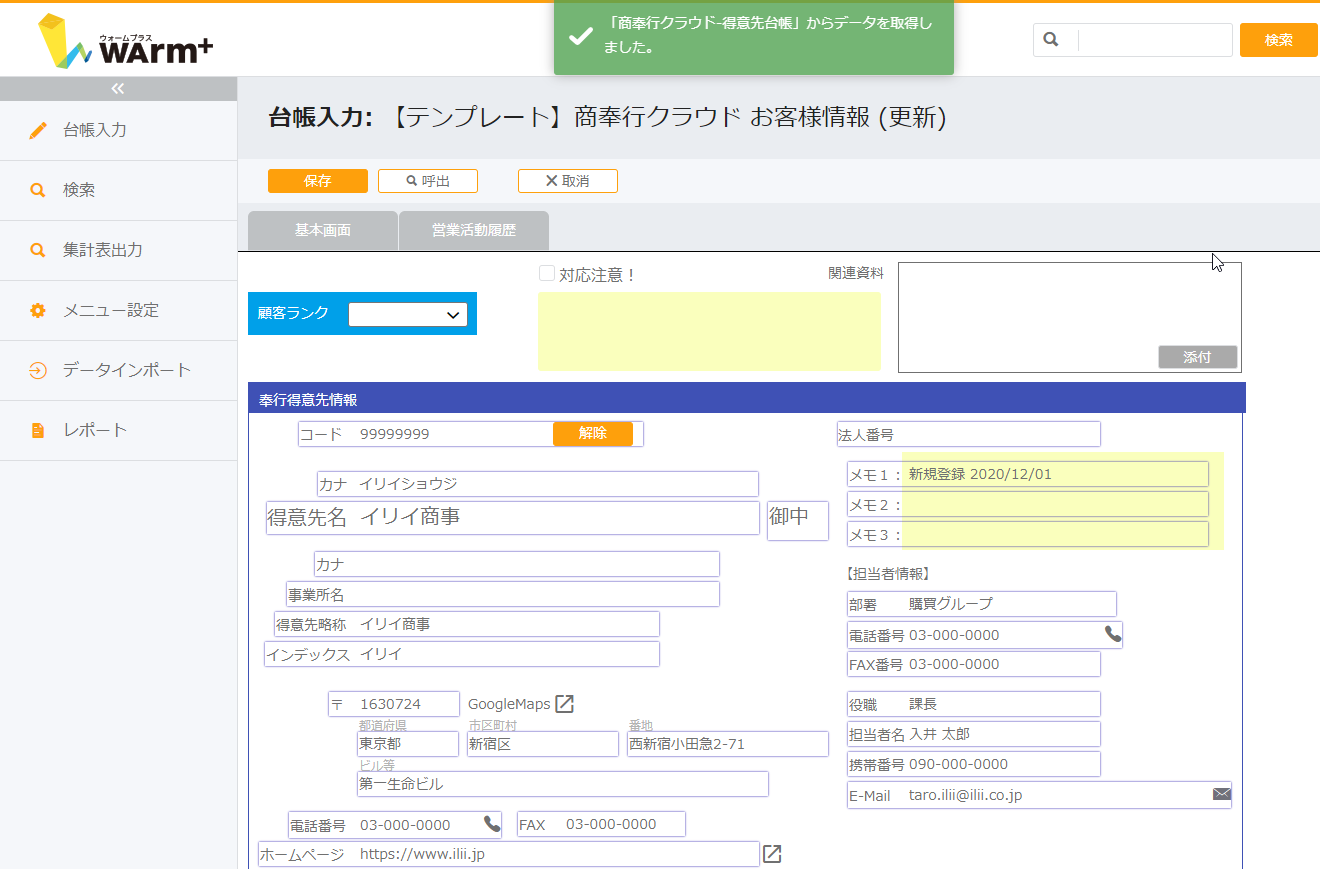Click the yellow 対応注意 note area

(x=710, y=331)
